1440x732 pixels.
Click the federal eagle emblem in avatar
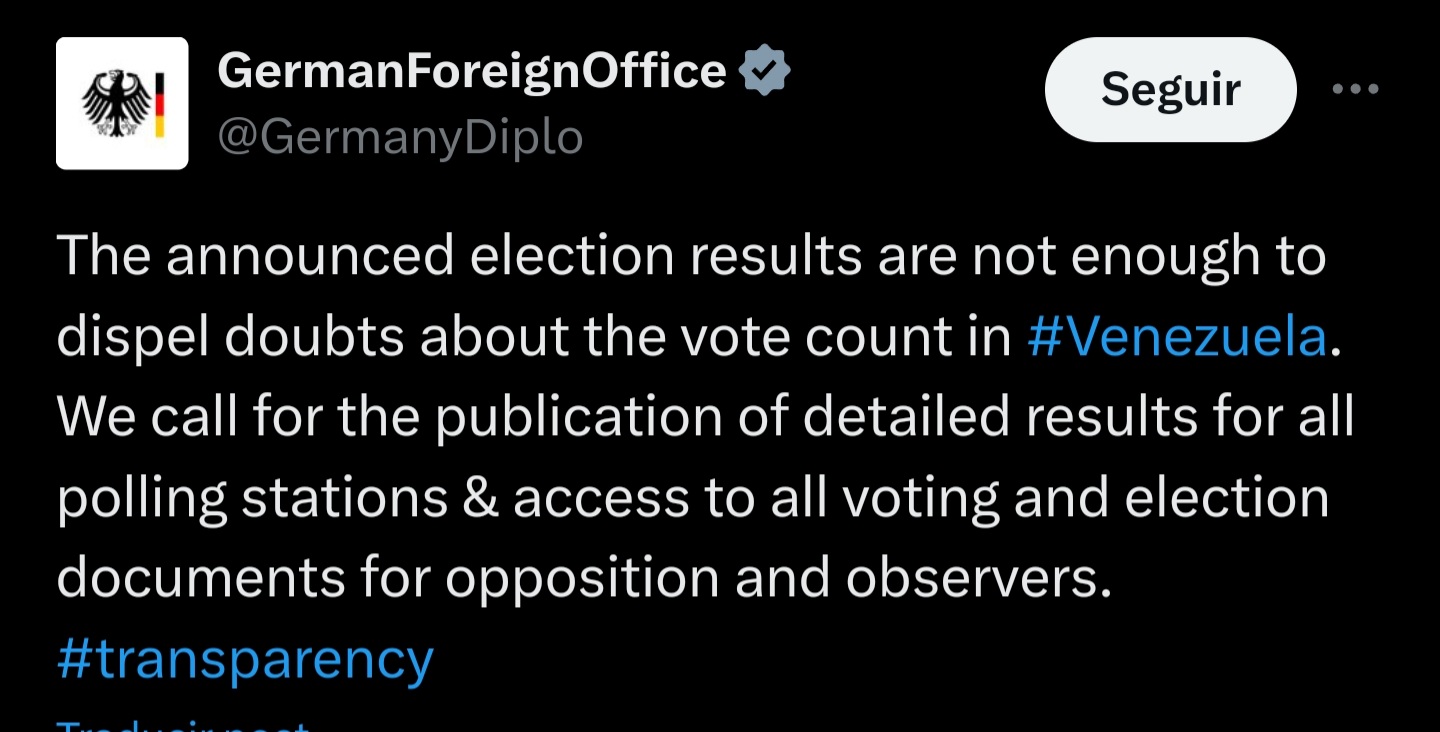pyautogui.click(x=114, y=102)
